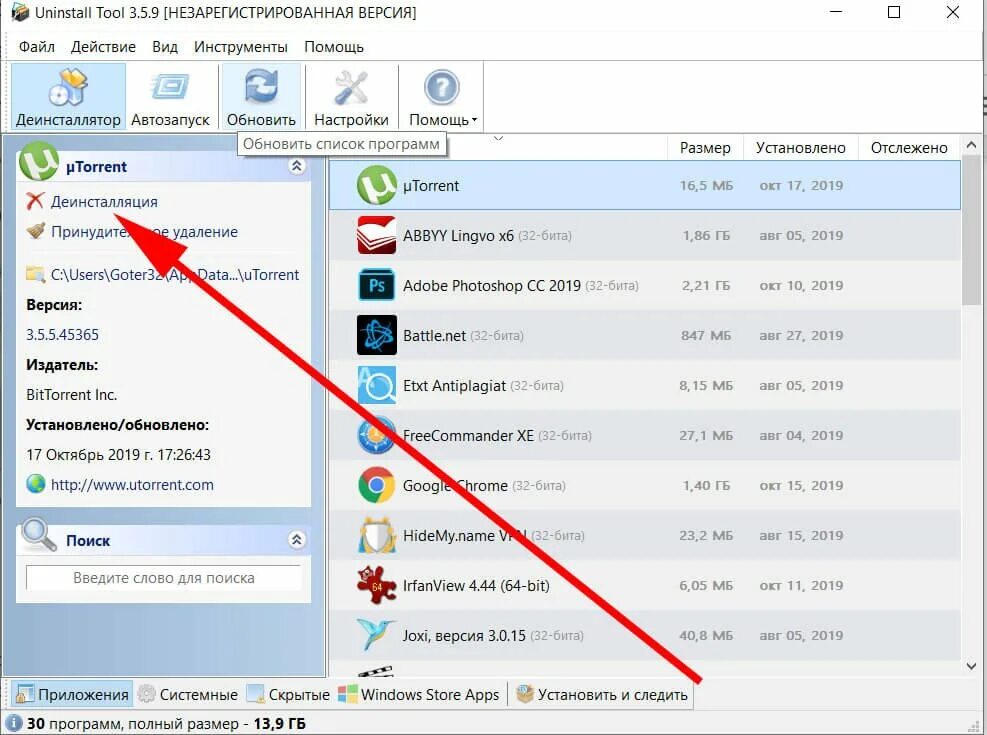Switch to the Скрытые tab
Screen dimensions: 987x735
(x=288, y=695)
